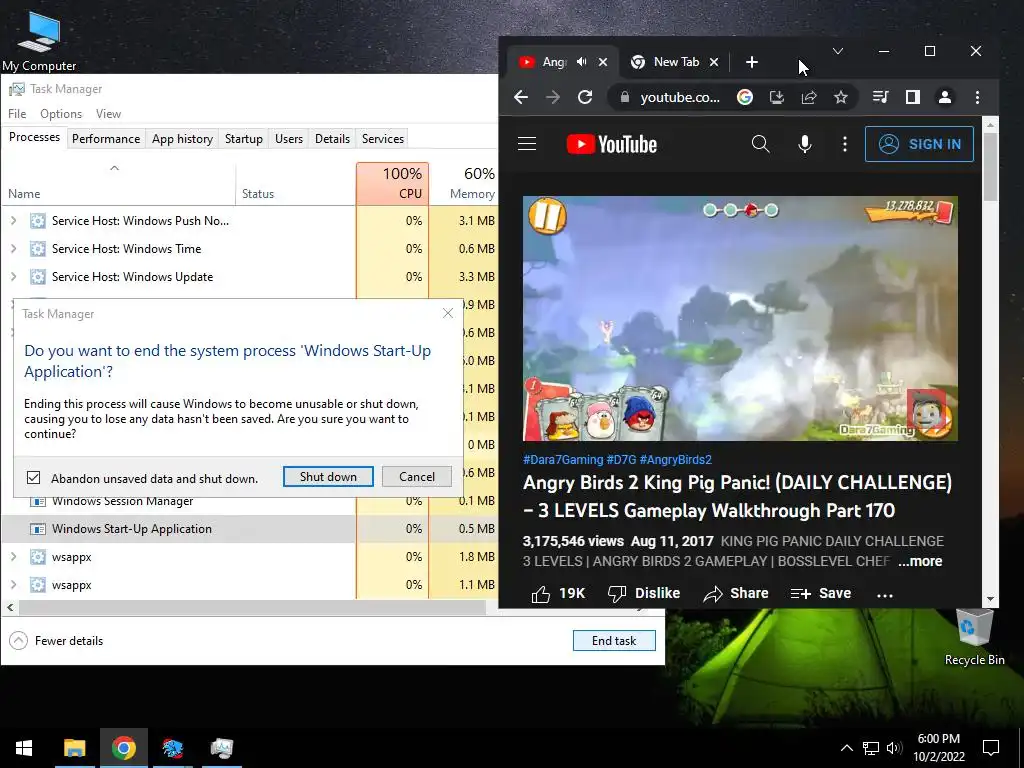Click the youtube.co... address bar
This screenshot has width=1024, height=768.
tap(680, 97)
